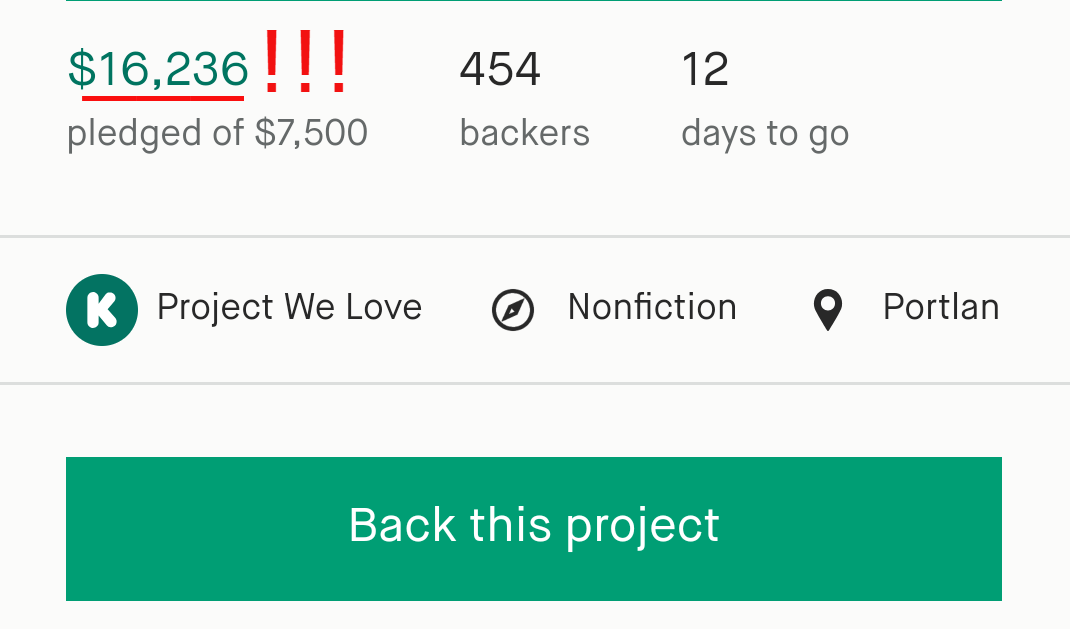Select the green Kickstarter K badge icon

pyautogui.click(x=102, y=310)
